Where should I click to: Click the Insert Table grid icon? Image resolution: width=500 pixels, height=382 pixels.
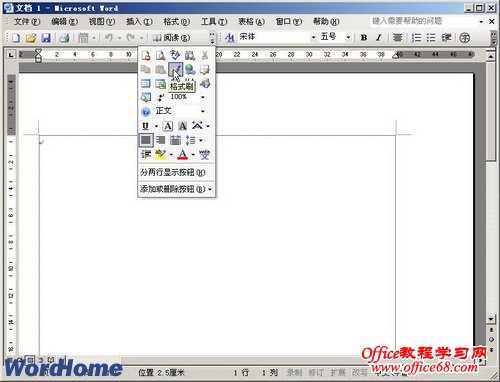click(146, 83)
